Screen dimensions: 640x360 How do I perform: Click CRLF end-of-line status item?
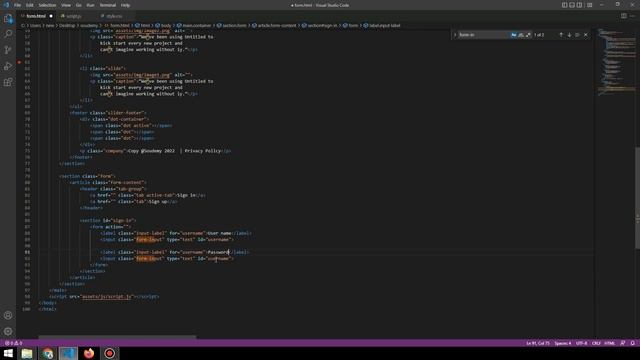pos(596,343)
